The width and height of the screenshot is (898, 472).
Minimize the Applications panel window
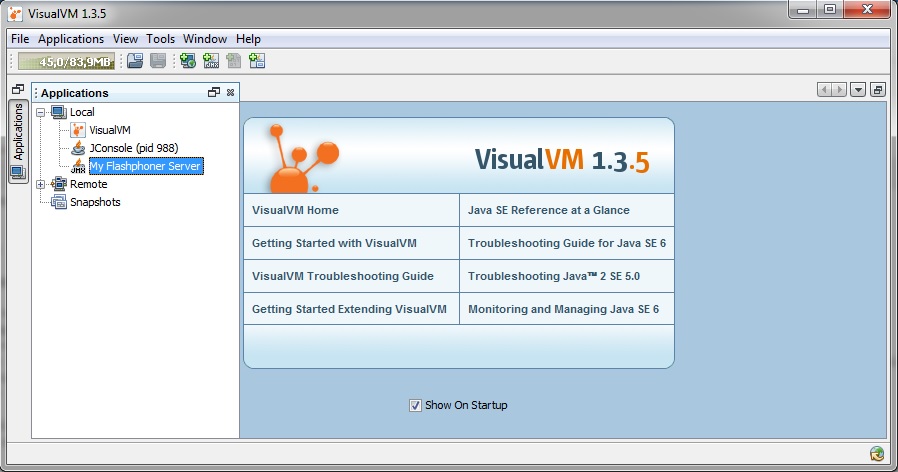pyautogui.click(x=213, y=92)
